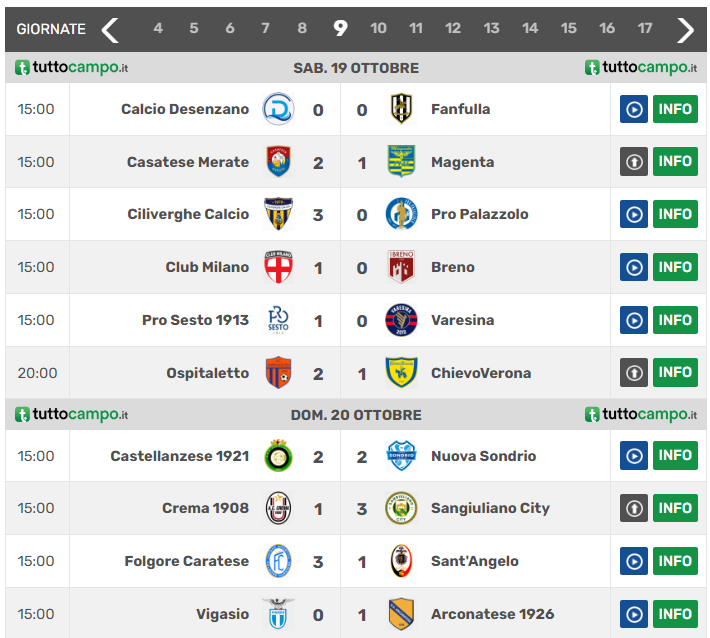This screenshot has width=710, height=638.
Task: Click the Sangiuliano City team crest
Action: pyautogui.click(x=401, y=508)
